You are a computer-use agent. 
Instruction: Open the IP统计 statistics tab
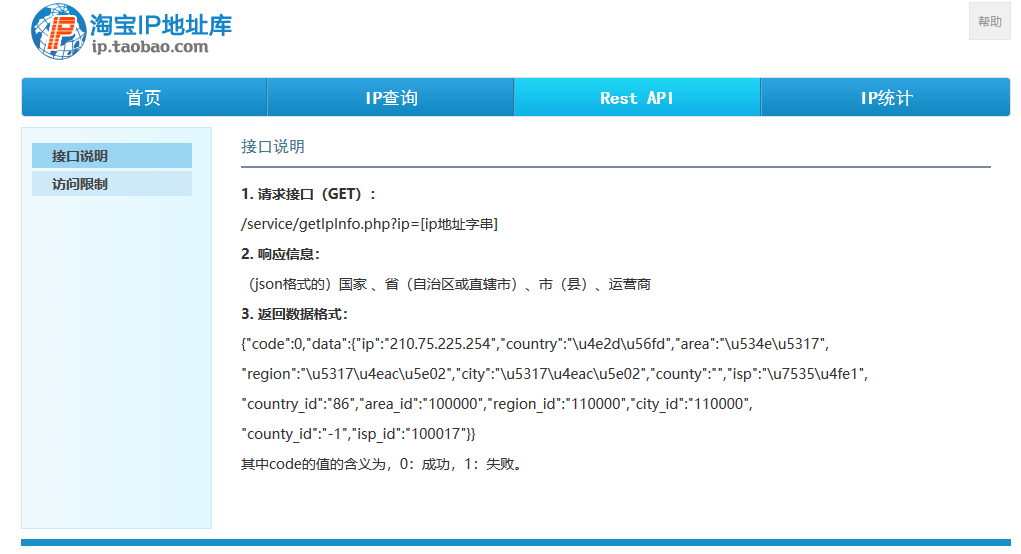pyautogui.click(x=886, y=98)
